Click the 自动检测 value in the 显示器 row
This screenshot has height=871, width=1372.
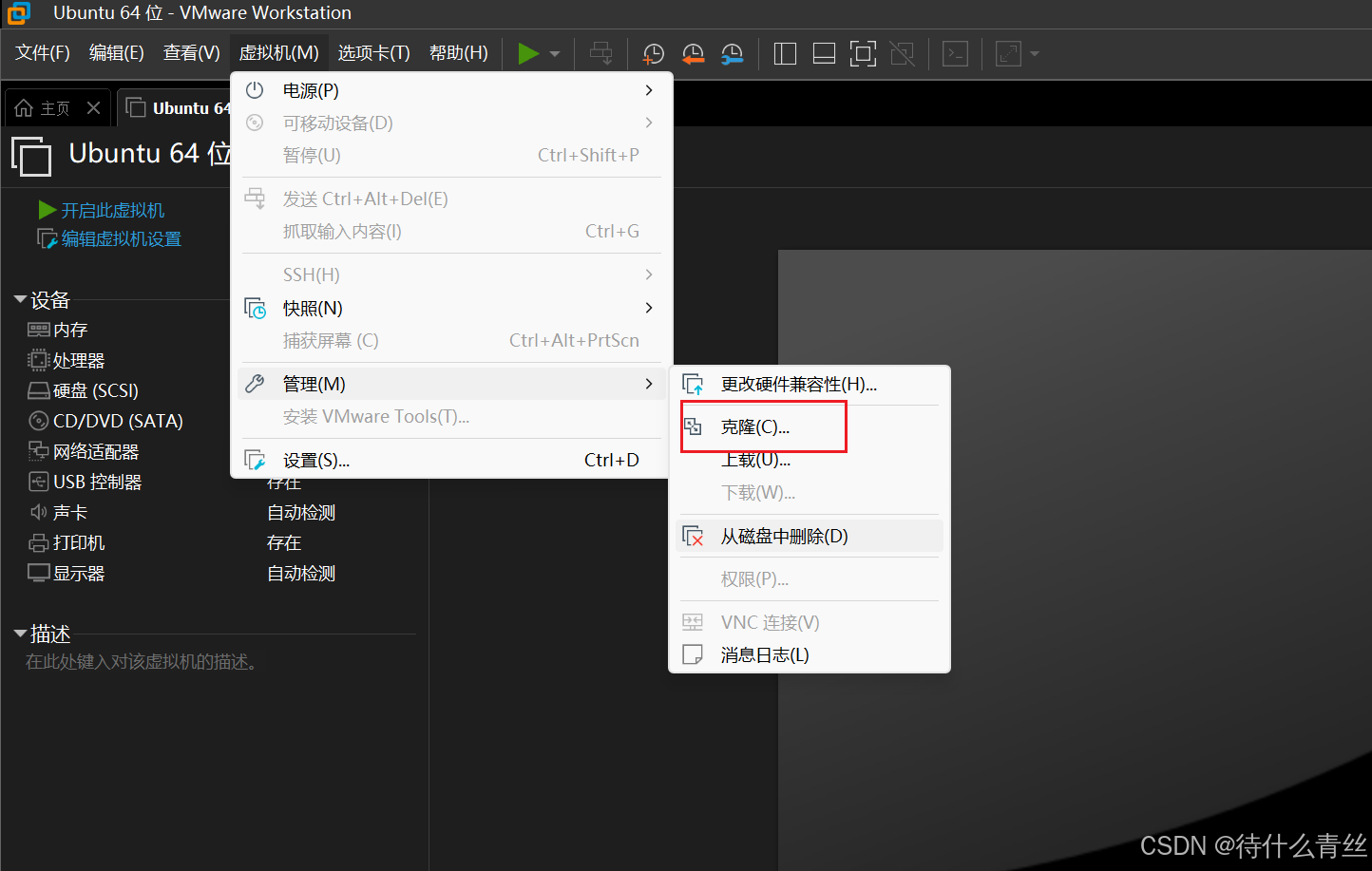click(301, 574)
